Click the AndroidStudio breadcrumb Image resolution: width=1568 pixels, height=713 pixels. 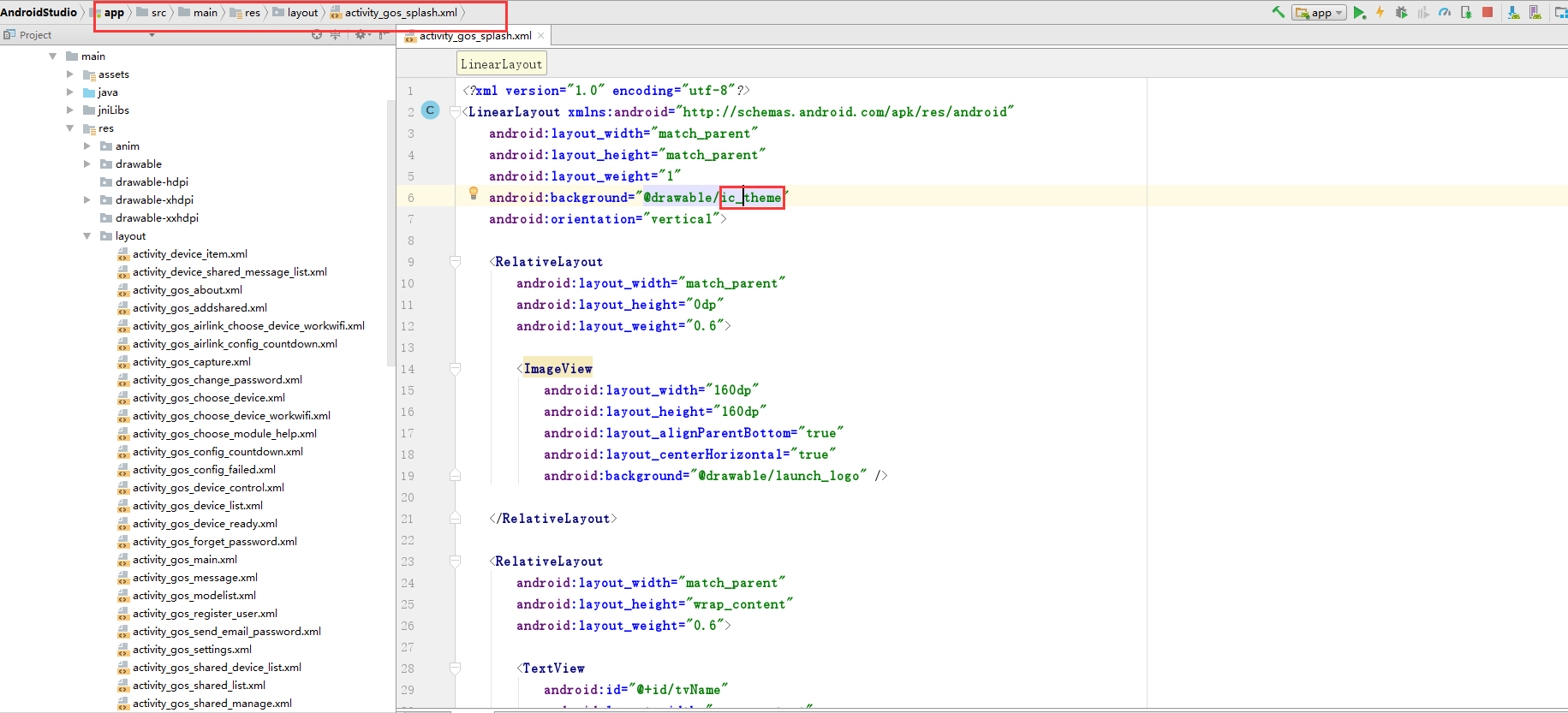pyautogui.click(x=39, y=12)
